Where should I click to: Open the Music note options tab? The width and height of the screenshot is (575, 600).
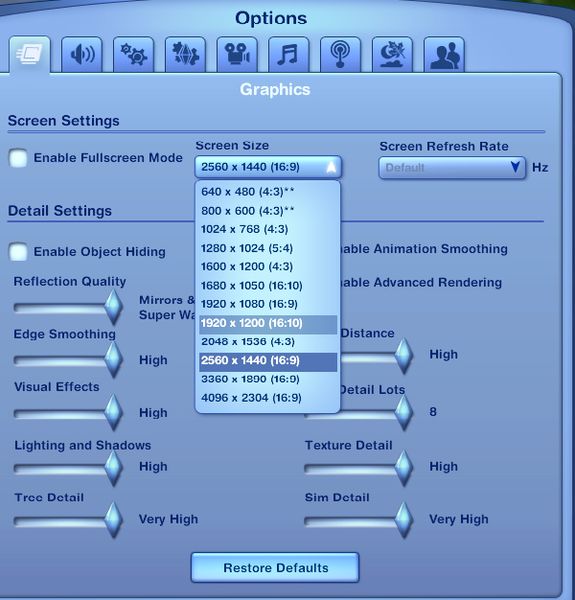[289, 54]
